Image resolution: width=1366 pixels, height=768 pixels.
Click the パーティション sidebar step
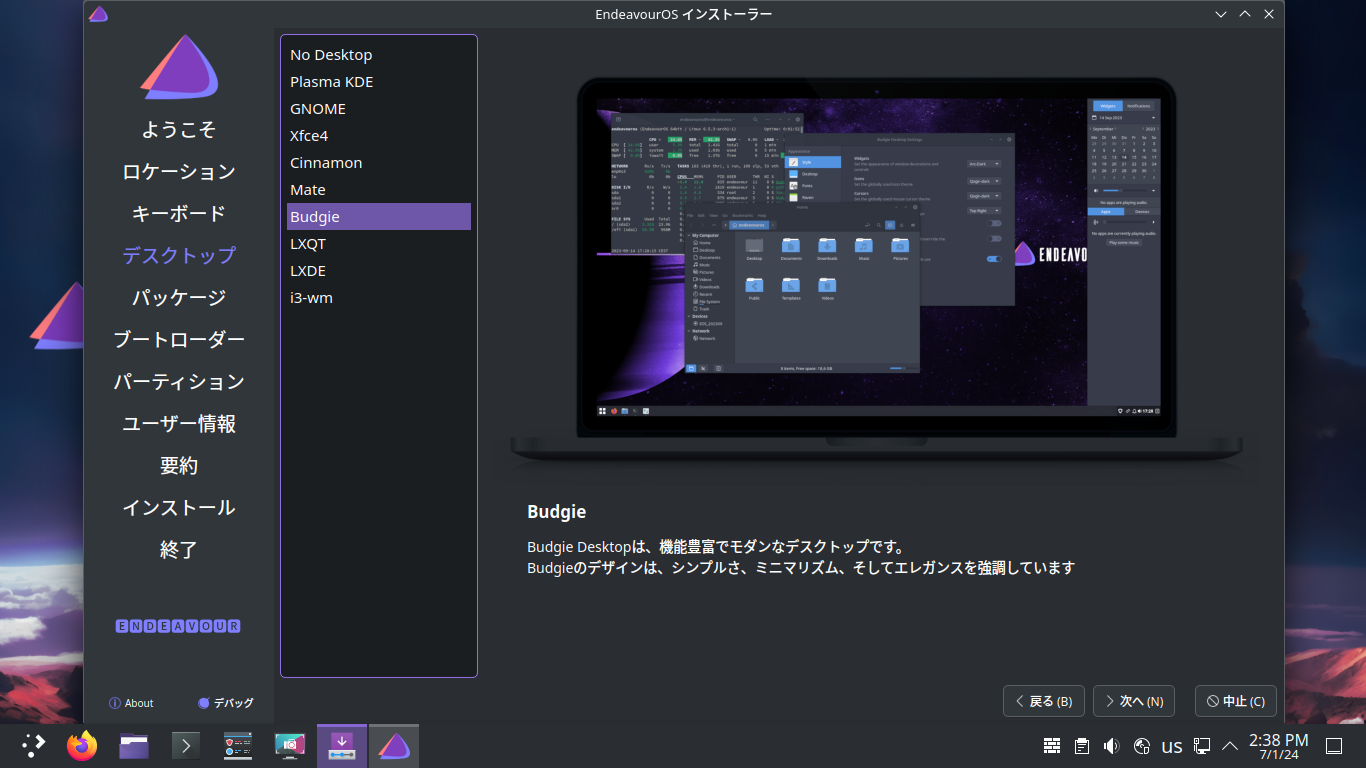pos(179,382)
